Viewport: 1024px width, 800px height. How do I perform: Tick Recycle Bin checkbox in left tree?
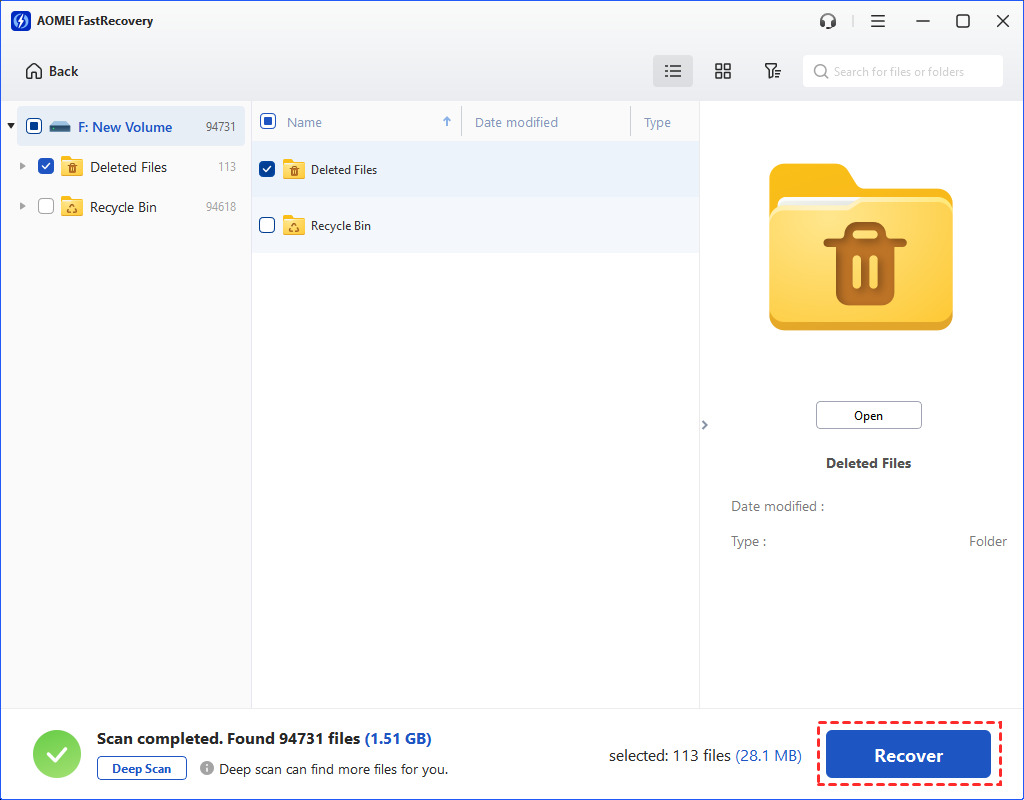(x=46, y=207)
